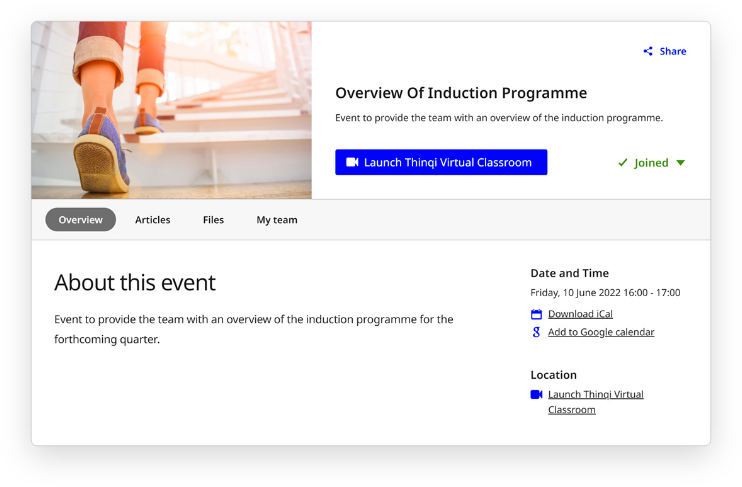This screenshot has width=742, height=487.
Task: Click the About this event heading
Action: [135, 282]
